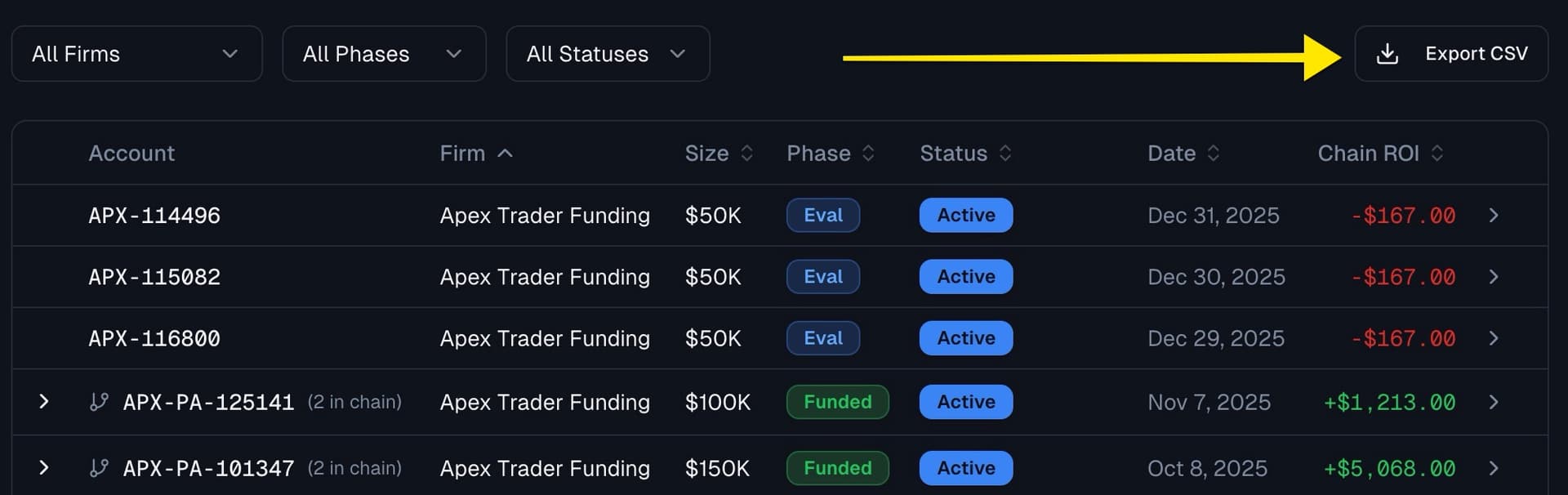Click the ascending sort arrow on Firm column
Screen dimensions: 1568x495
click(506, 153)
